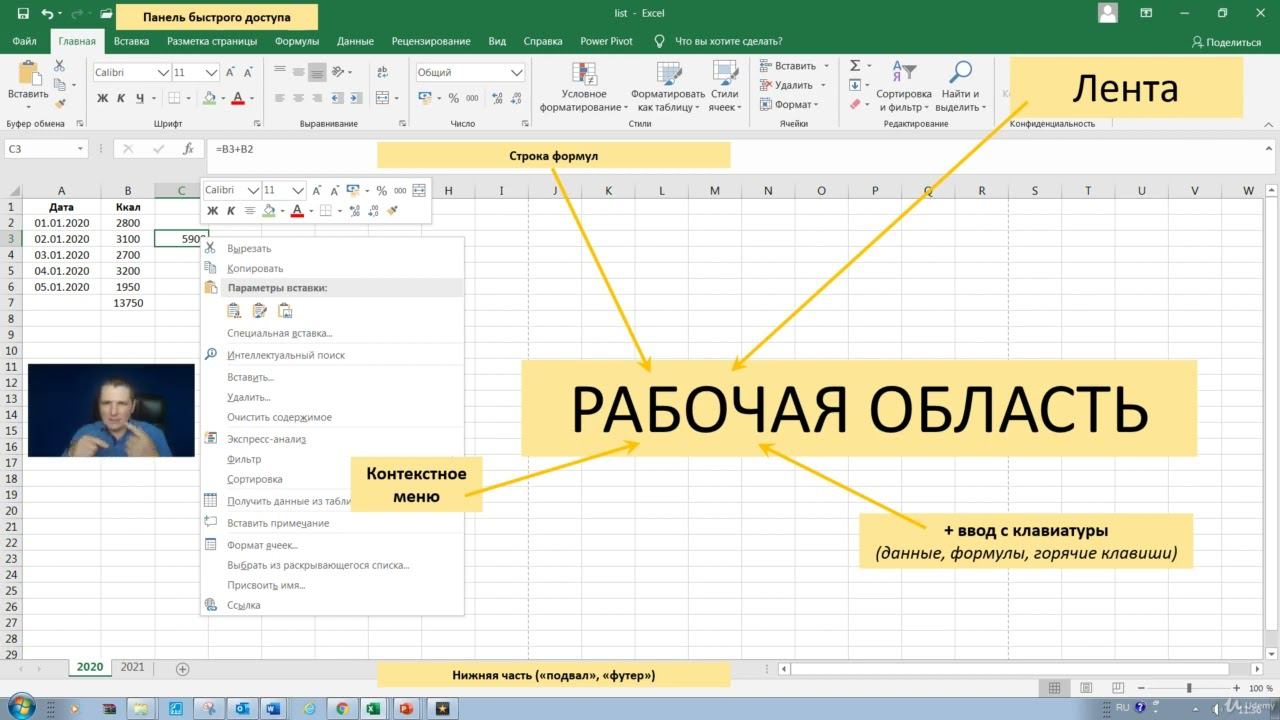Open the Файл tab
This screenshot has height=720, width=1280.
(x=25, y=42)
